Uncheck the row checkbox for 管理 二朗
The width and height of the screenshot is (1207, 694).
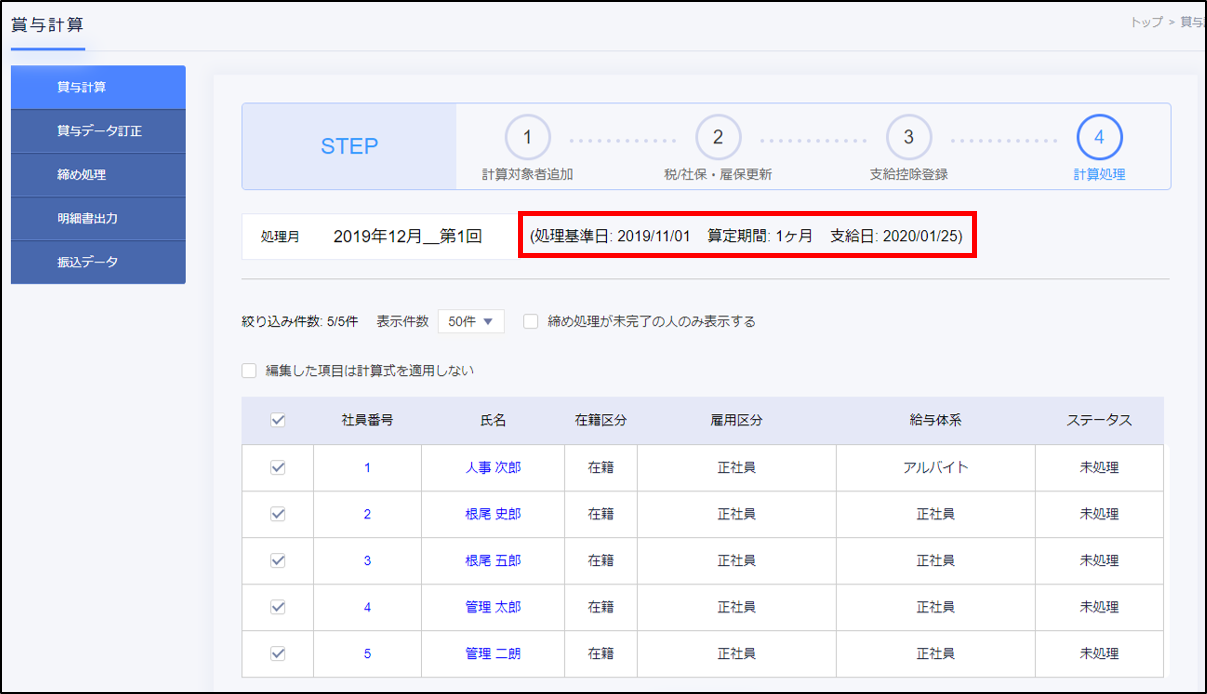pyautogui.click(x=278, y=654)
